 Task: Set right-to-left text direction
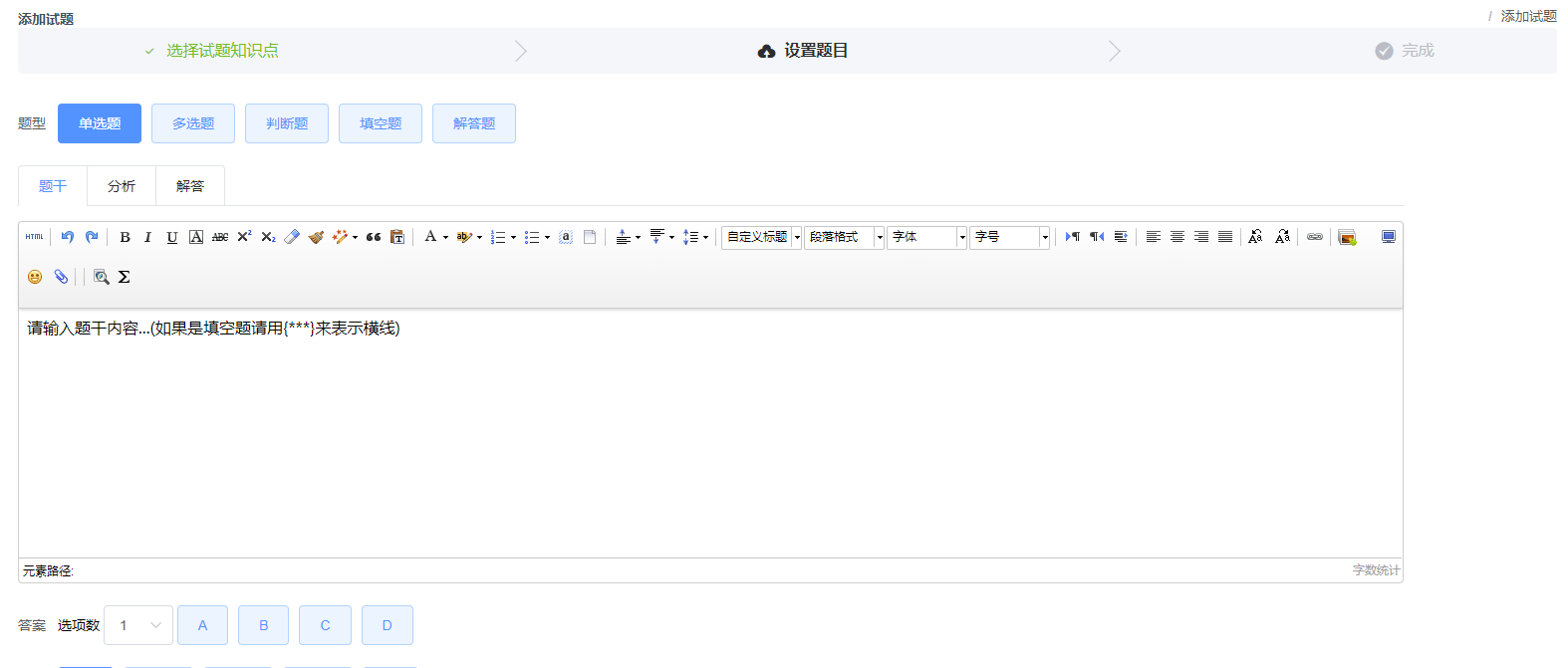click(x=1097, y=237)
